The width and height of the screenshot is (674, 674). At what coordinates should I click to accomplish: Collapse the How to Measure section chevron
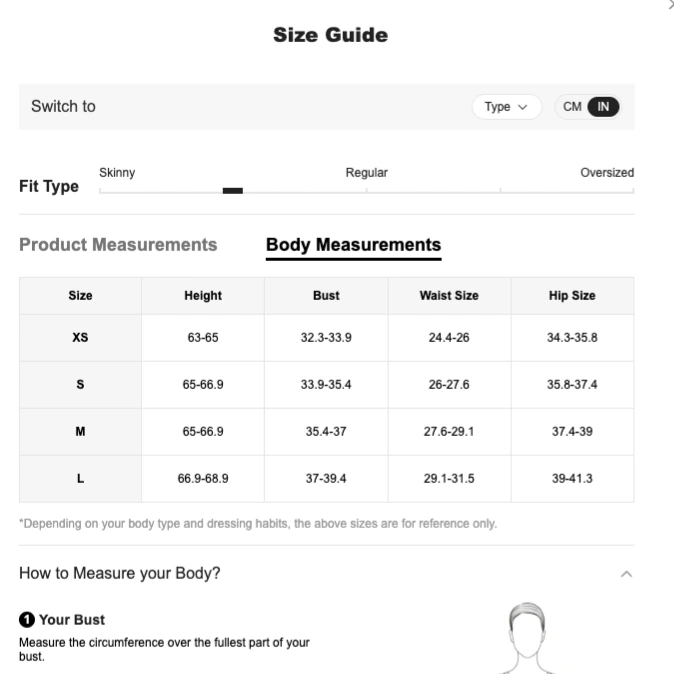click(626, 574)
